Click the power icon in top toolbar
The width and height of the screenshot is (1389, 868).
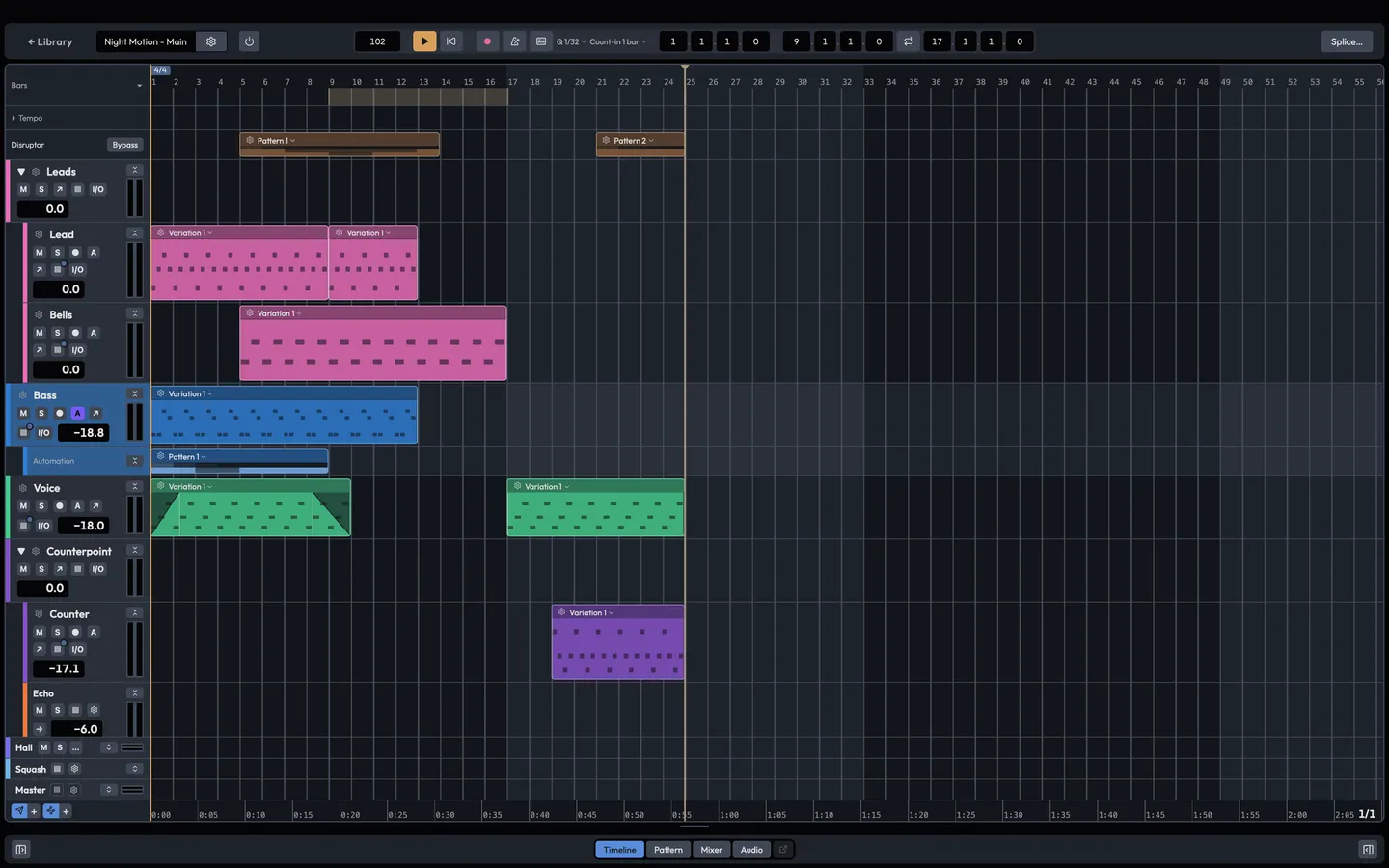249,41
